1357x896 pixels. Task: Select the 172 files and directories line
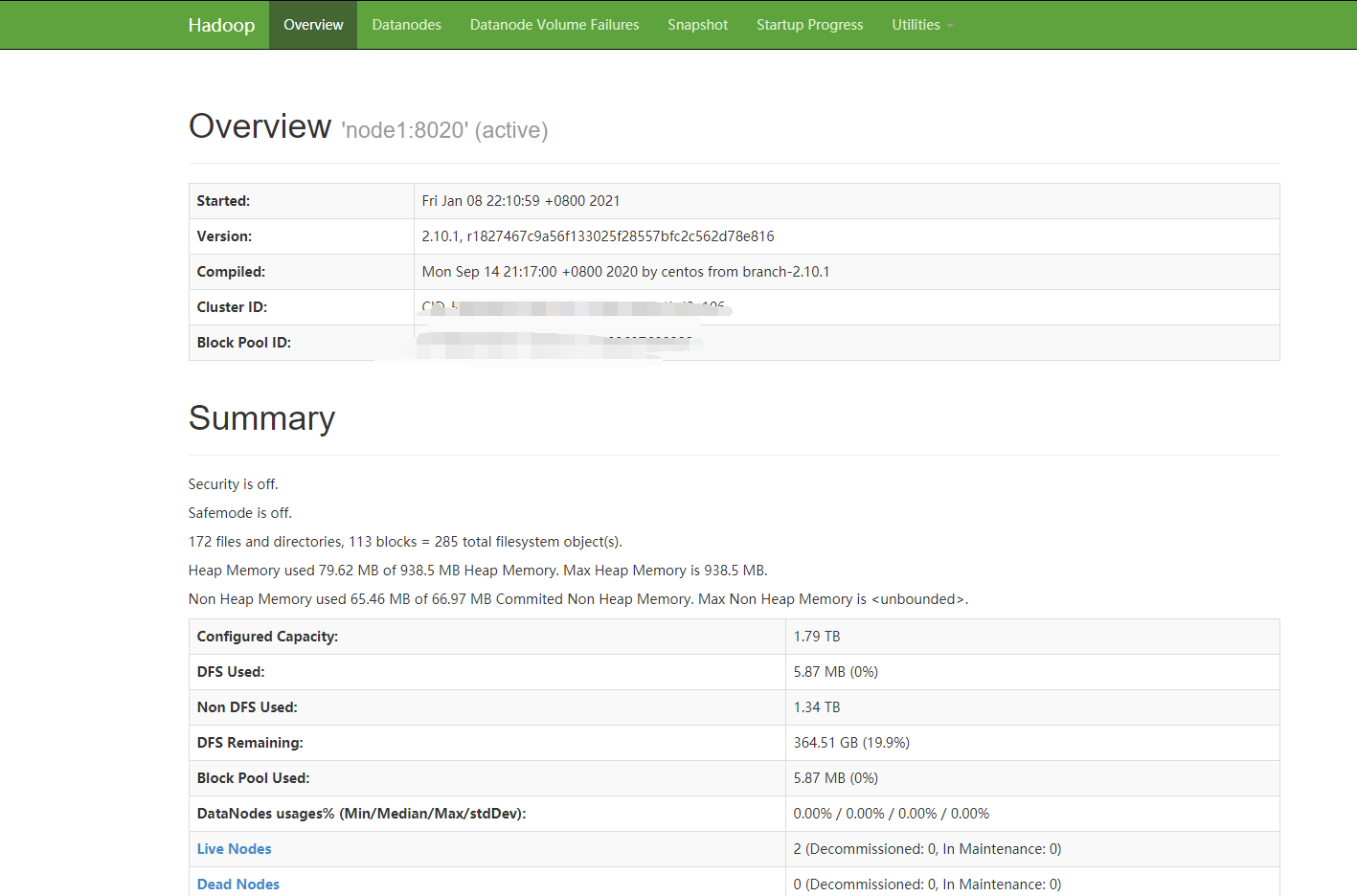(x=405, y=542)
